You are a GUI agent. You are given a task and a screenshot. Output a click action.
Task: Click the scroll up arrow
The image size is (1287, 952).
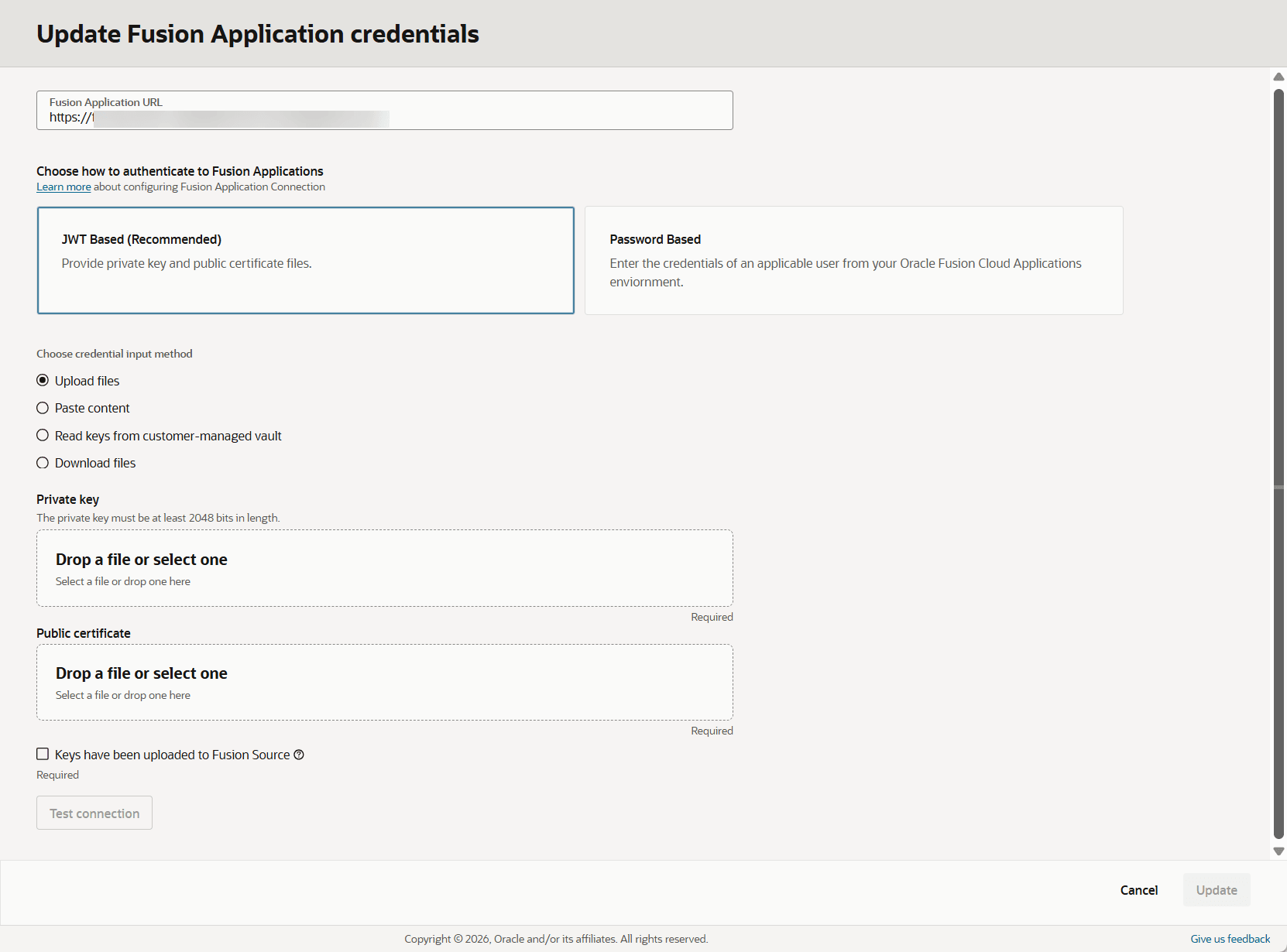click(1278, 77)
